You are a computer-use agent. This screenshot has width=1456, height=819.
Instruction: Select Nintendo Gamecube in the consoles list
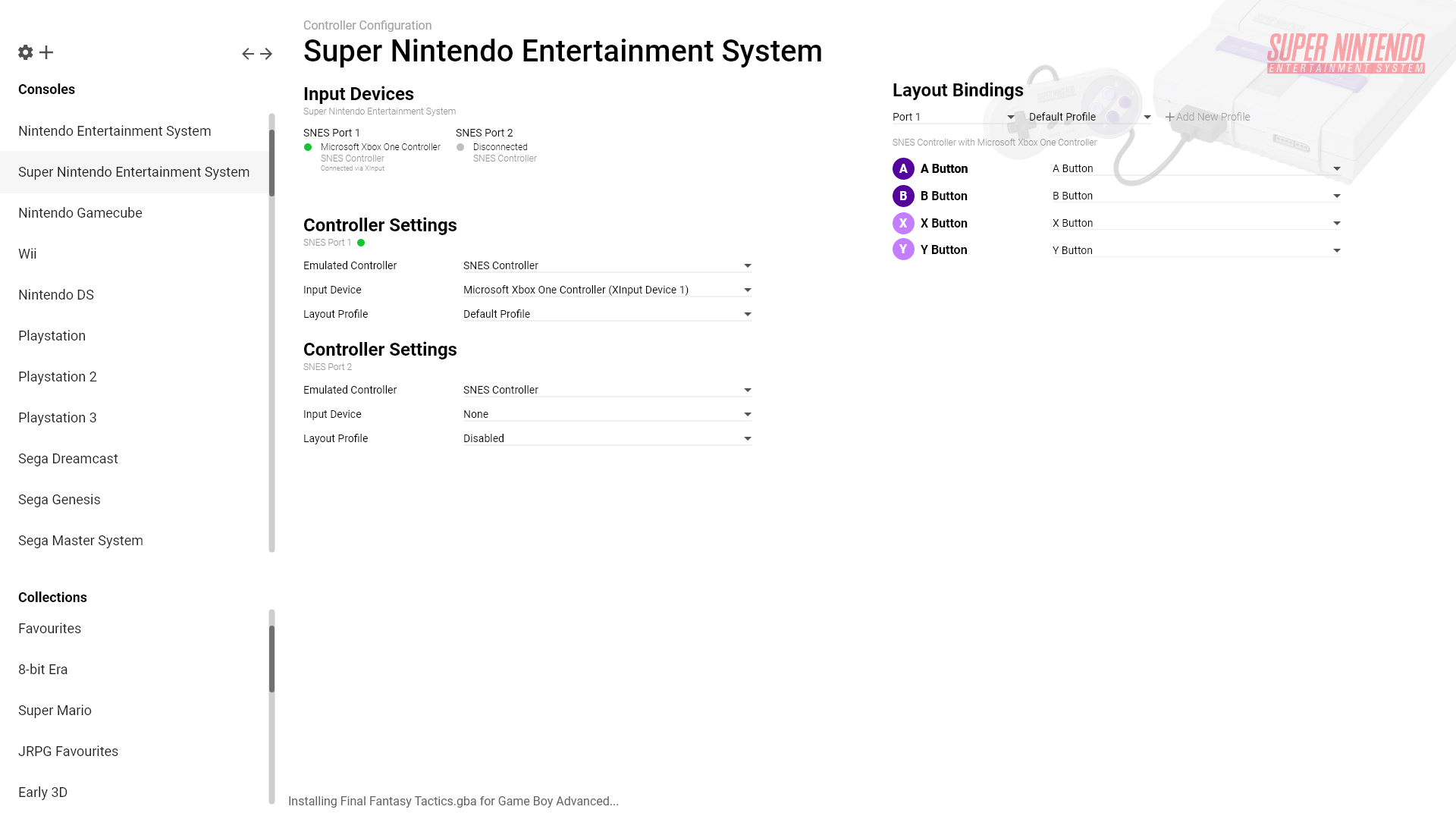80,213
